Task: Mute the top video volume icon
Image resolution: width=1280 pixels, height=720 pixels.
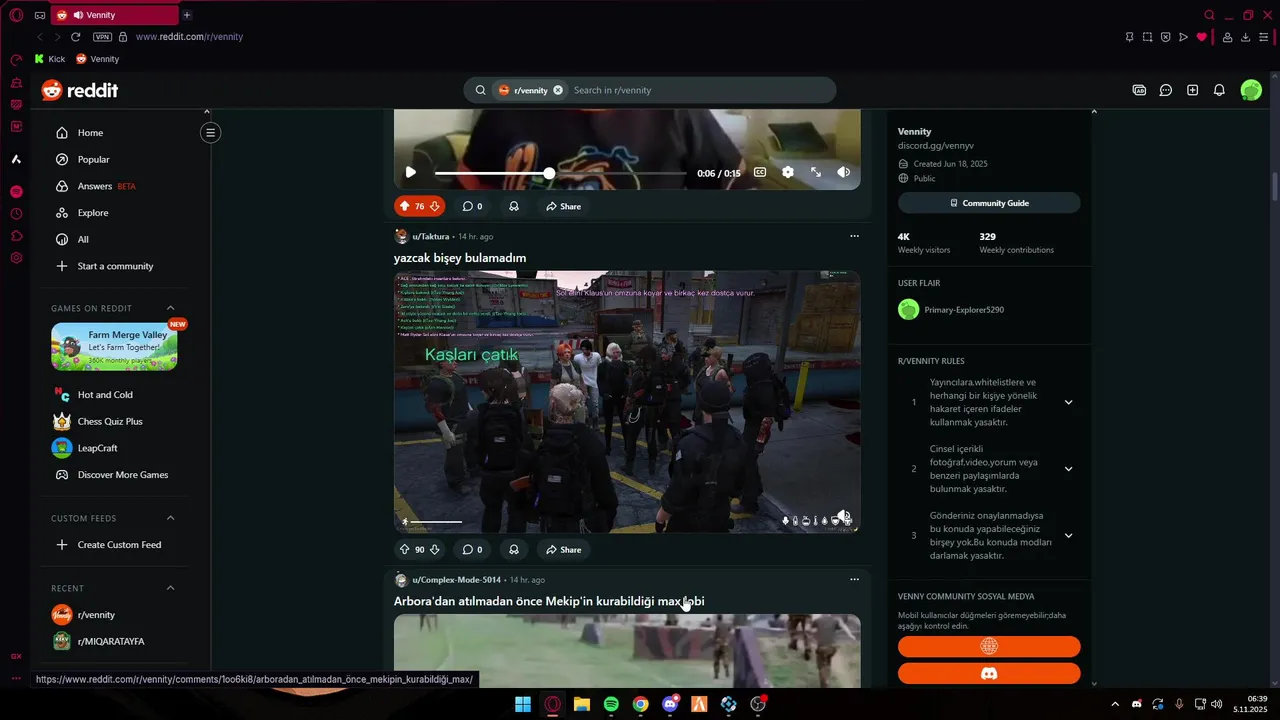Action: [x=843, y=172]
